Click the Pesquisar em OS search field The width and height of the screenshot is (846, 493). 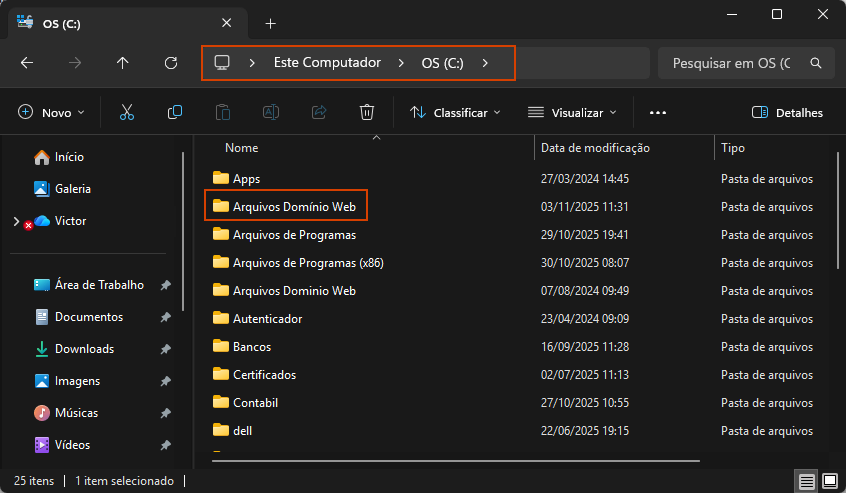click(x=732, y=62)
